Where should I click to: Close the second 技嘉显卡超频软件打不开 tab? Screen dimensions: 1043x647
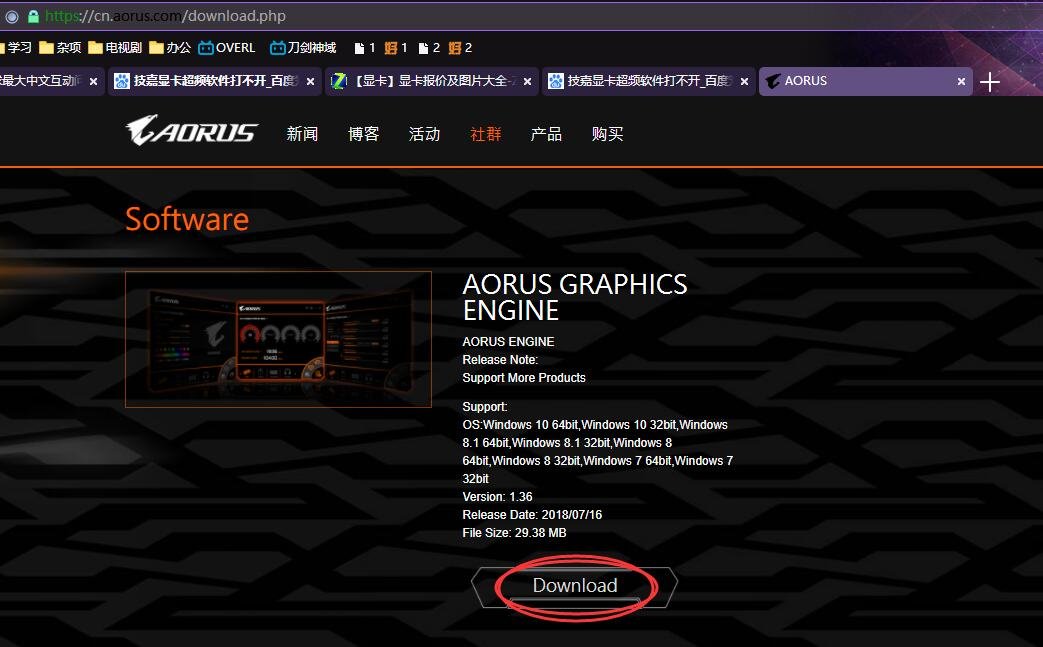pos(744,81)
